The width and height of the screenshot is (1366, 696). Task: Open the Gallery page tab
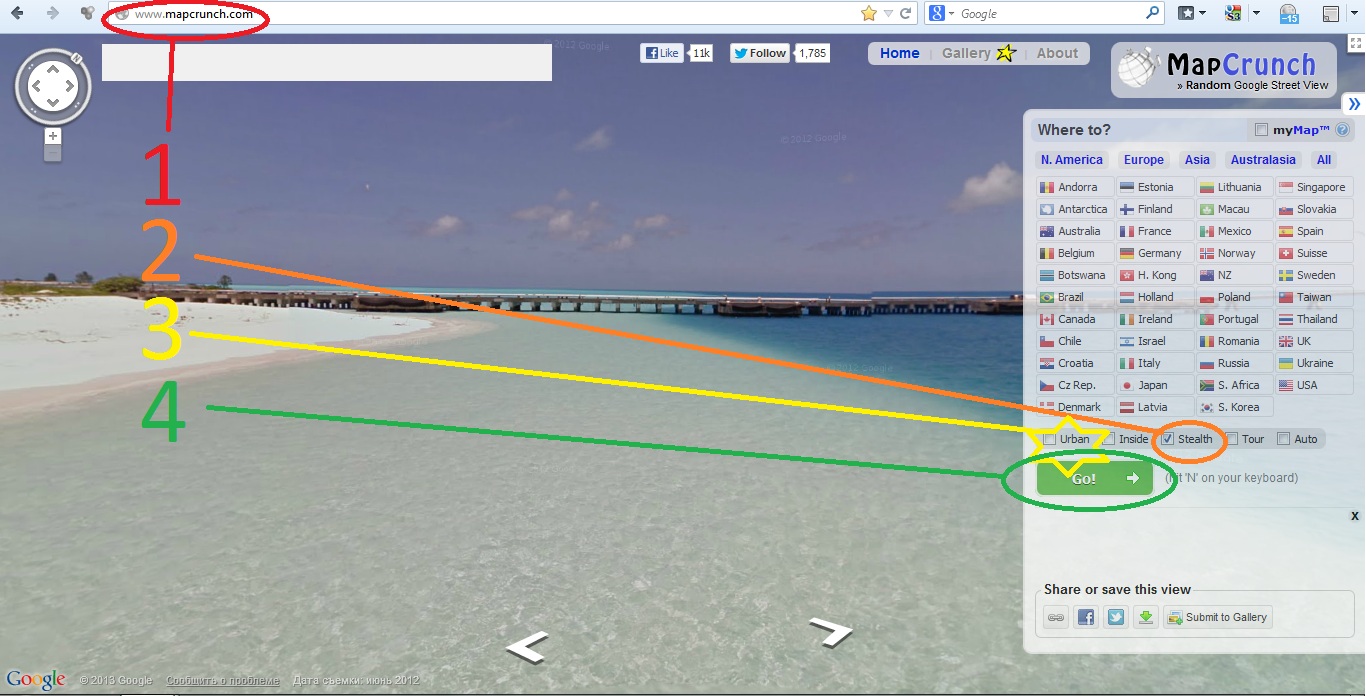[966, 54]
